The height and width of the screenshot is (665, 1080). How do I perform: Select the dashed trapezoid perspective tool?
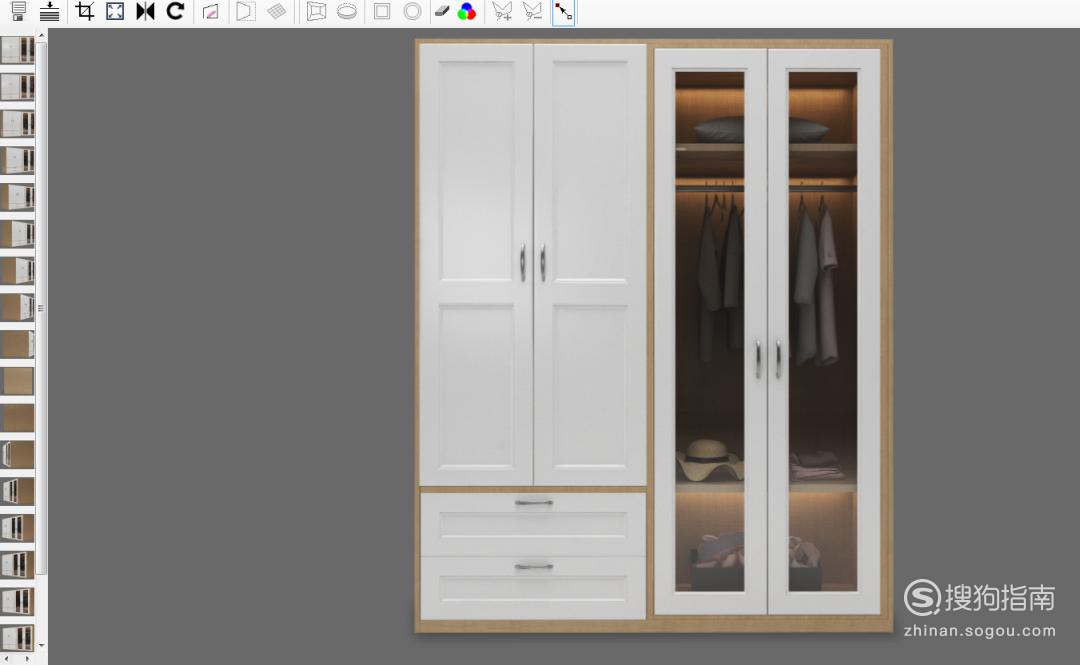(x=245, y=12)
